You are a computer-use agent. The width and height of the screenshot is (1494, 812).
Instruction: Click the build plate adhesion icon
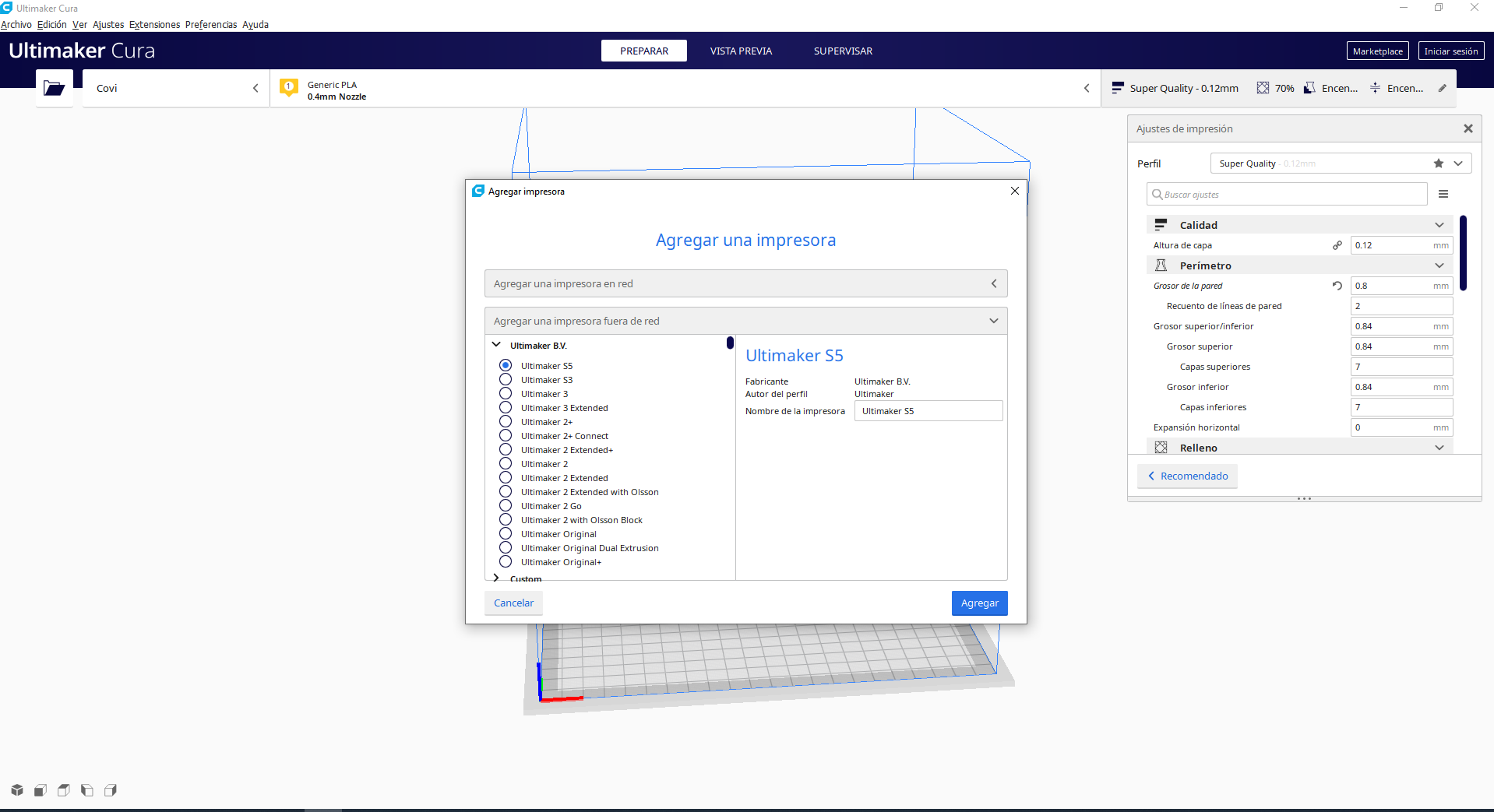click(x=1375, y=88)
